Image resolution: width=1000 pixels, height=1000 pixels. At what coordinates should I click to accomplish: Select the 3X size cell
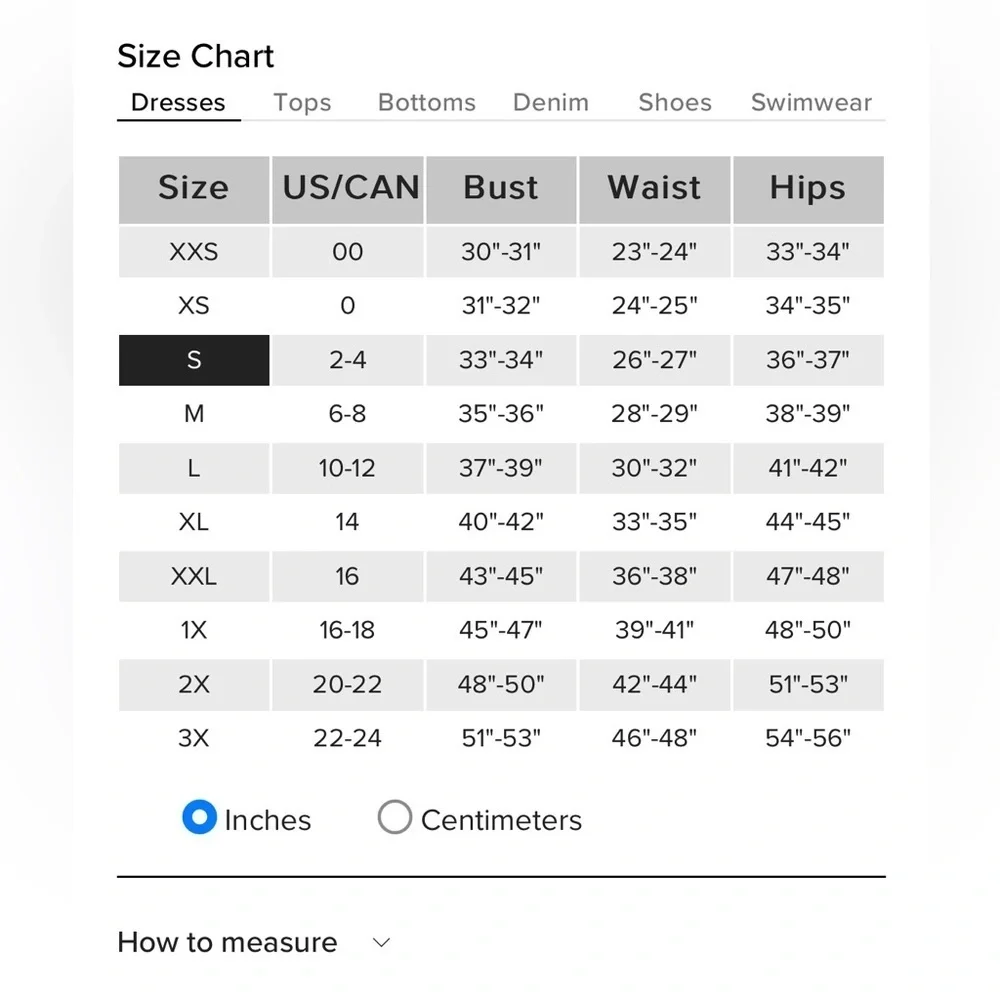click(x=194, y=739)
